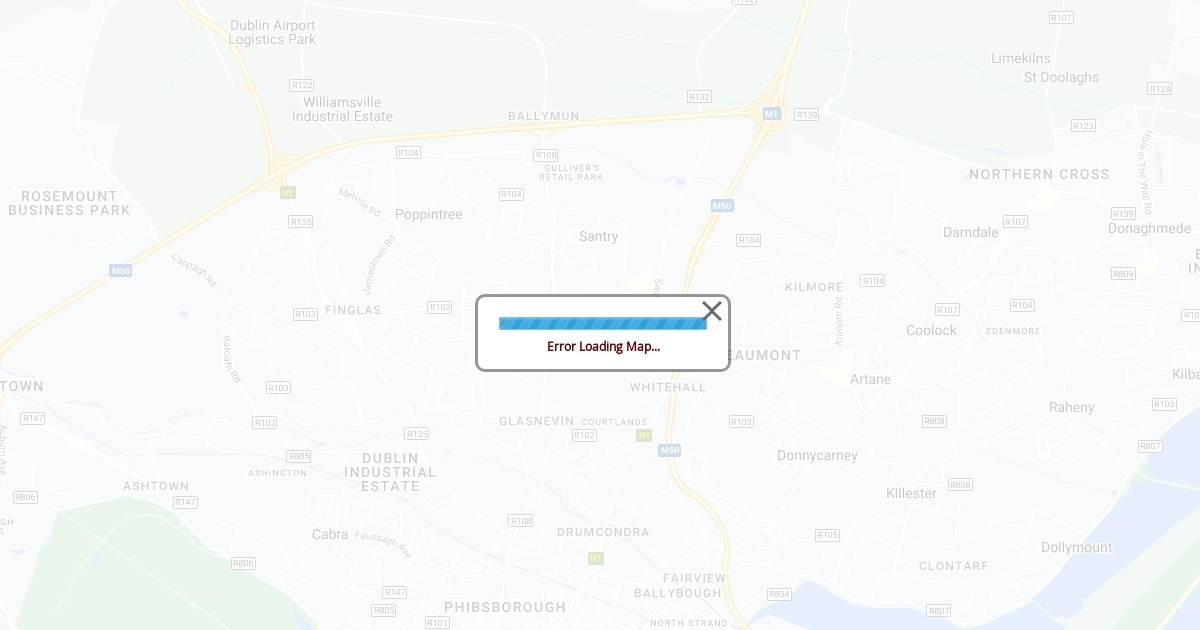
Task: Select the R809 road marker
Action: (x=1123, y=273)
